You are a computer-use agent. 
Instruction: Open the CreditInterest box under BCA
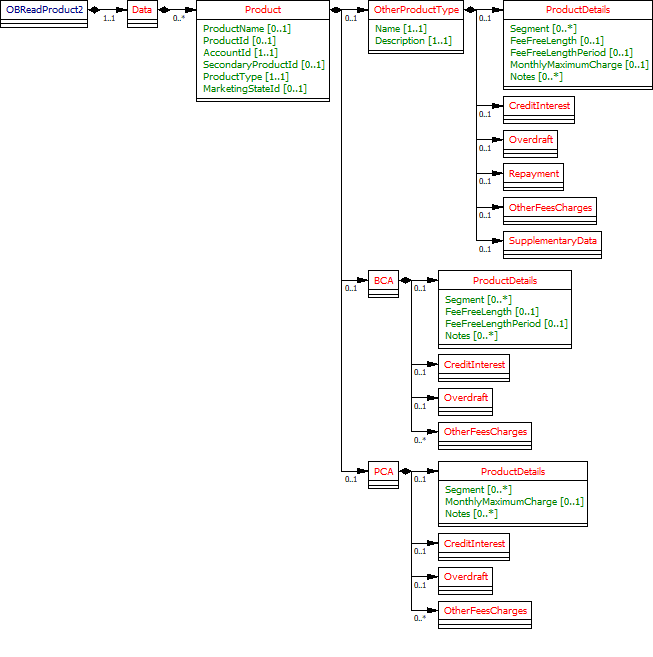474,365
